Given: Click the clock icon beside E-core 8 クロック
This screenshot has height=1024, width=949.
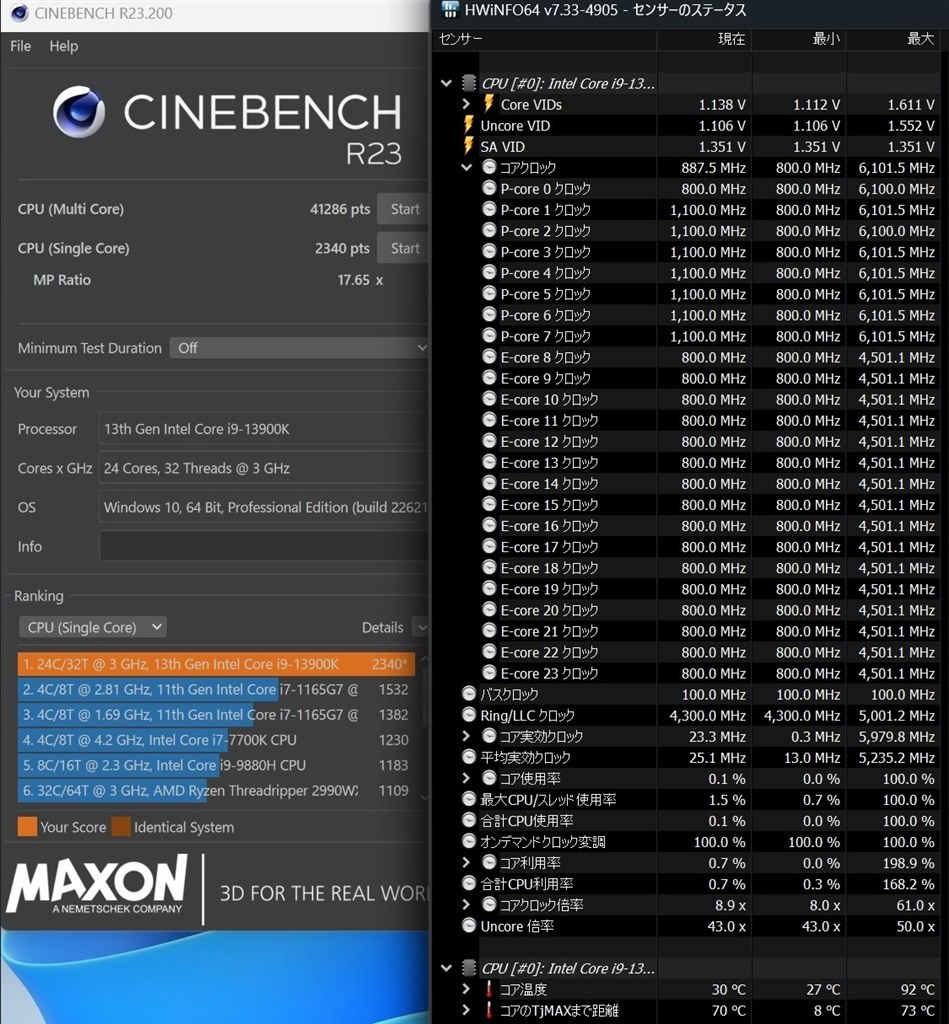Looking at the screenshot, I should click(x=489, y=357).
